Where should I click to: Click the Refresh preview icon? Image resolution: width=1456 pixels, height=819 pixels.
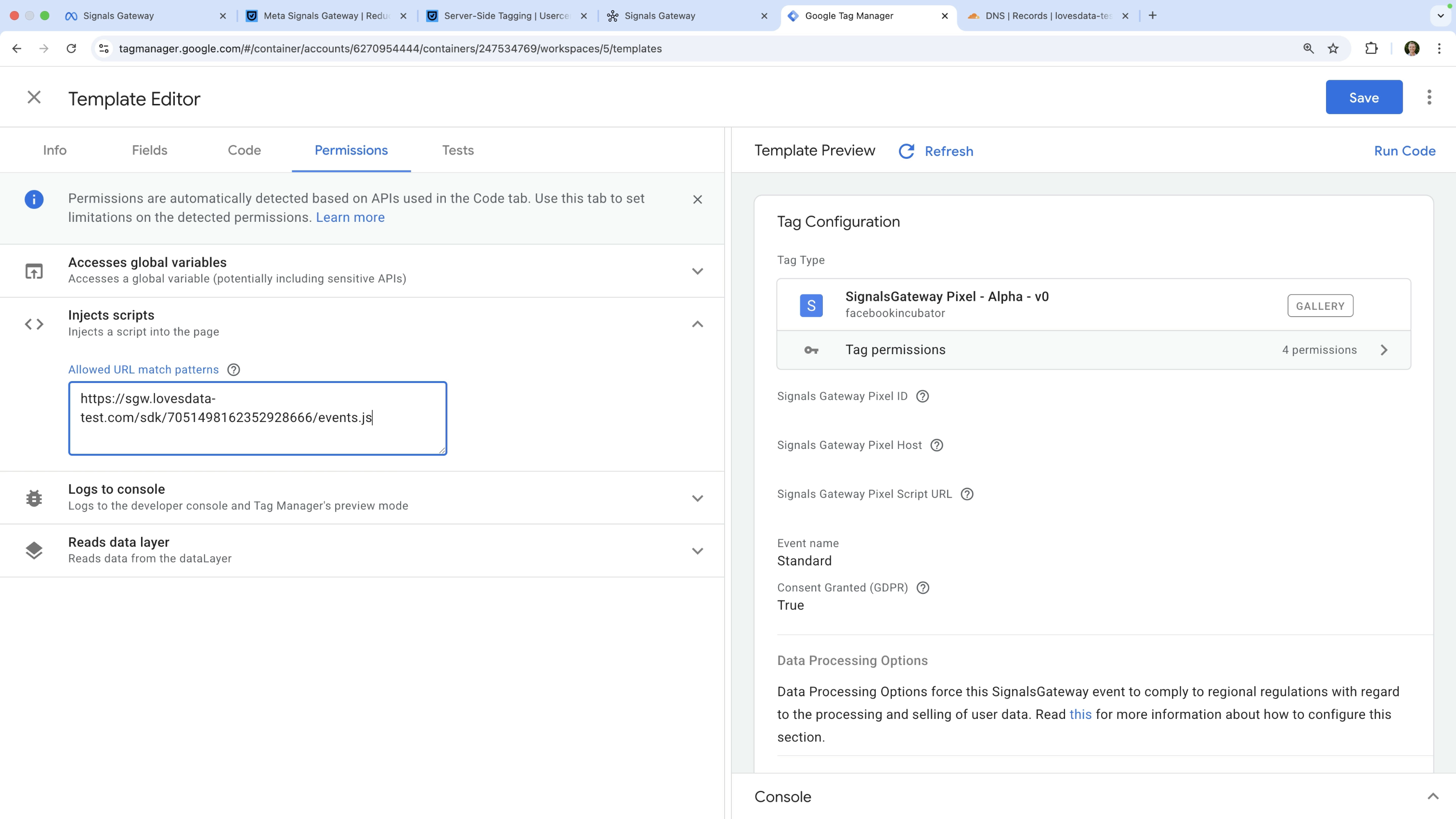906,151
